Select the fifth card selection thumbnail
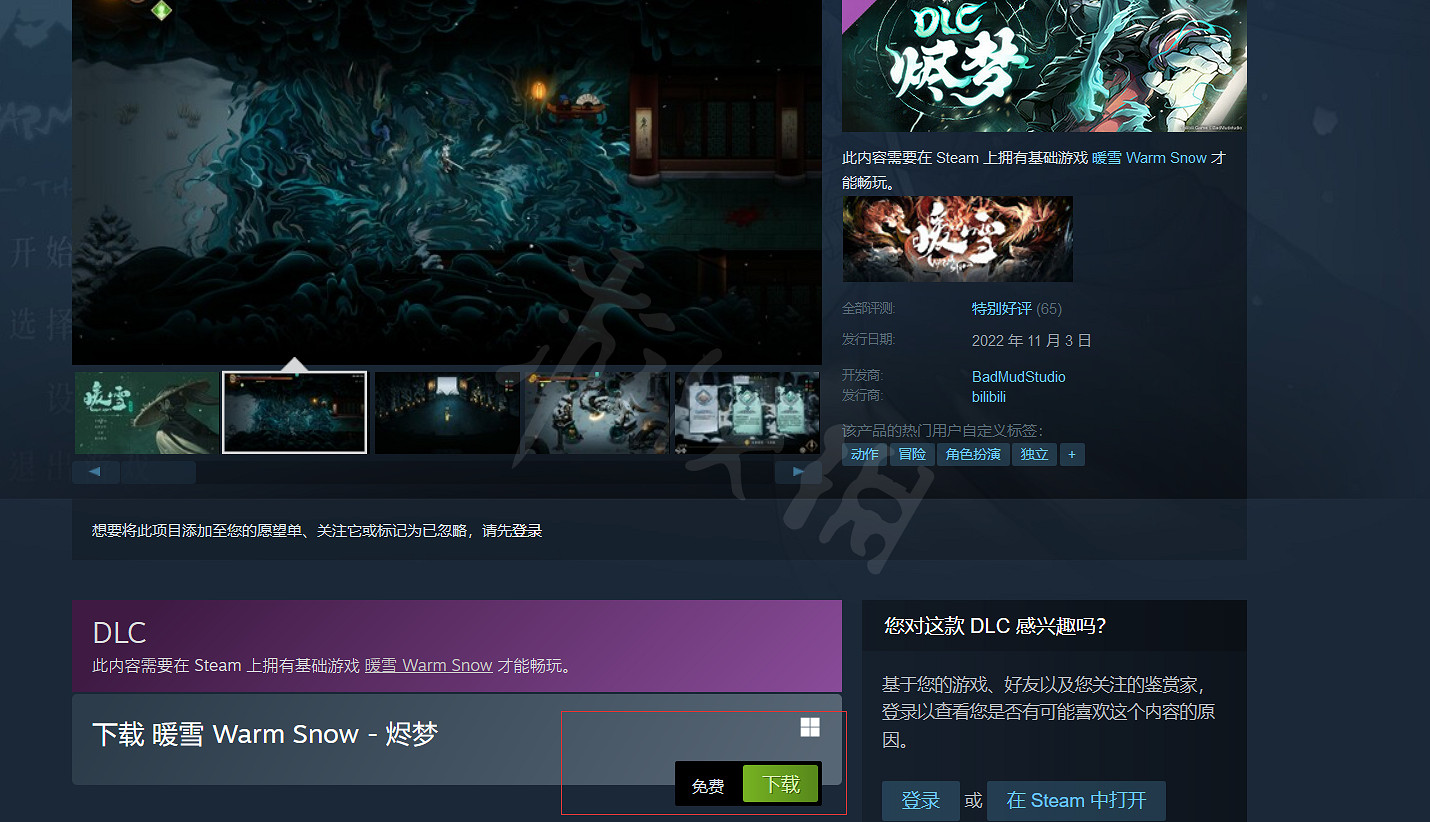1430x822 pixels. point(745,413)
